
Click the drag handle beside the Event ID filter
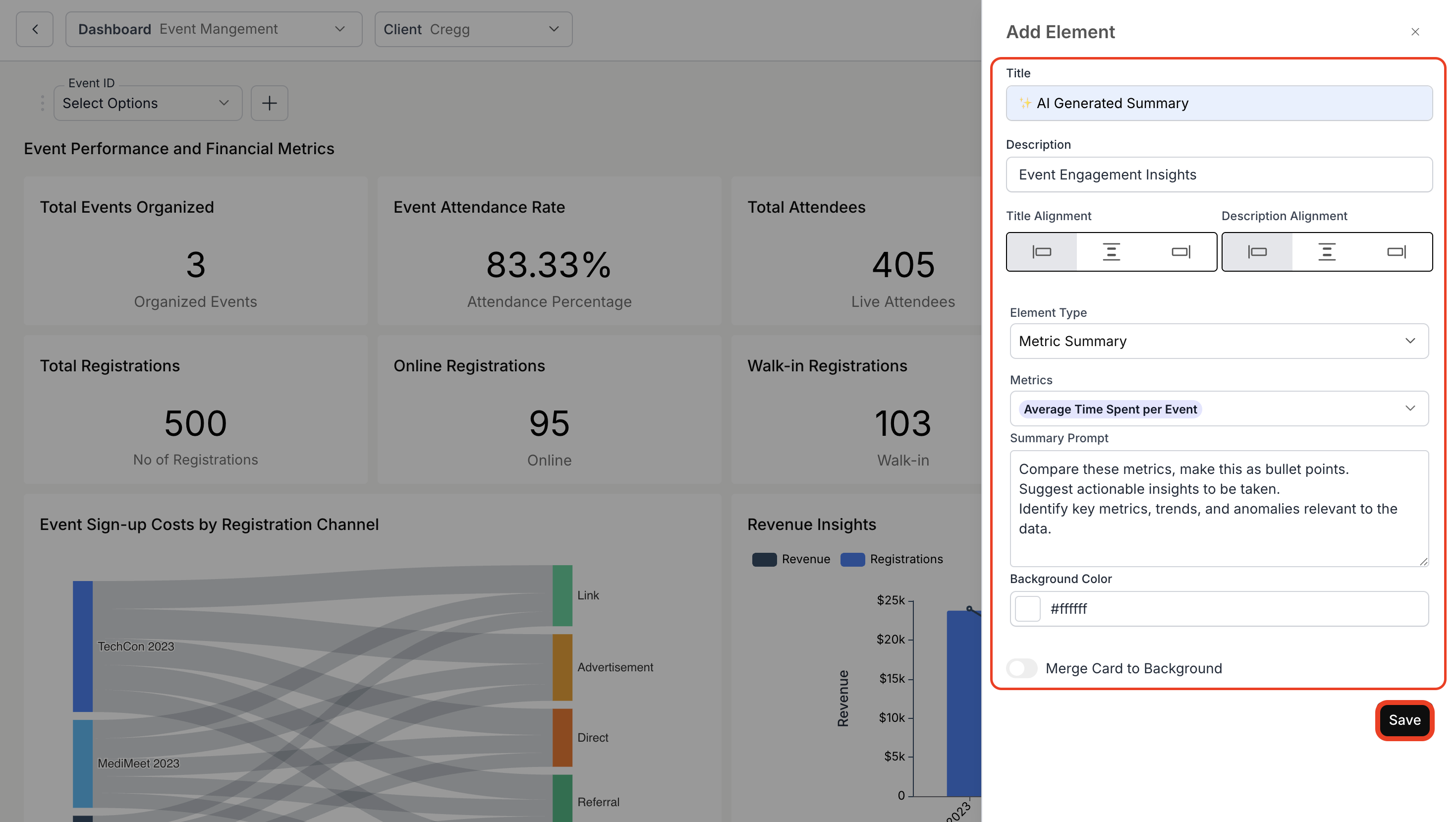point(43,103)
